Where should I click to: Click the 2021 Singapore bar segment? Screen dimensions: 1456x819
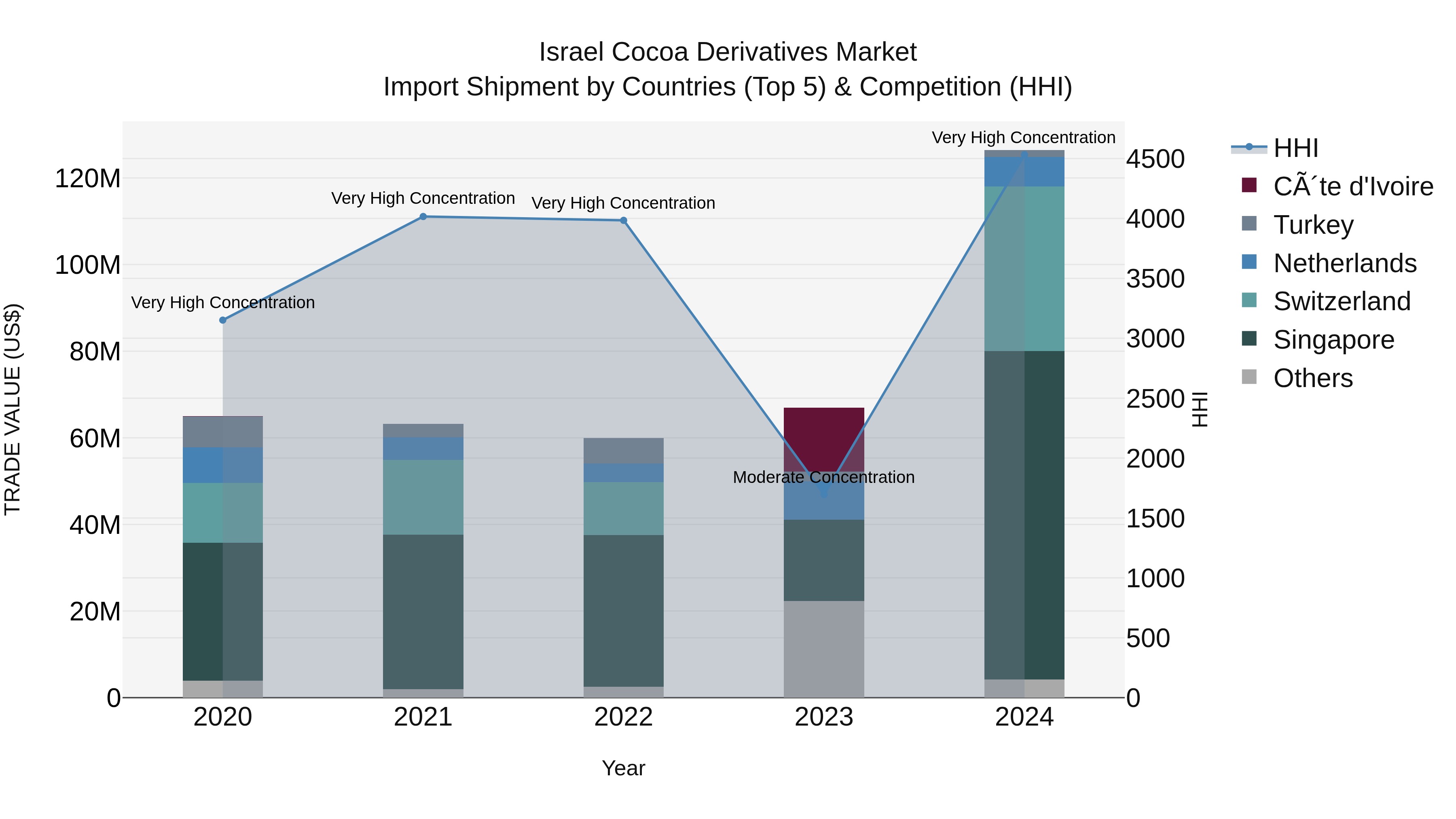pos(423,612)
